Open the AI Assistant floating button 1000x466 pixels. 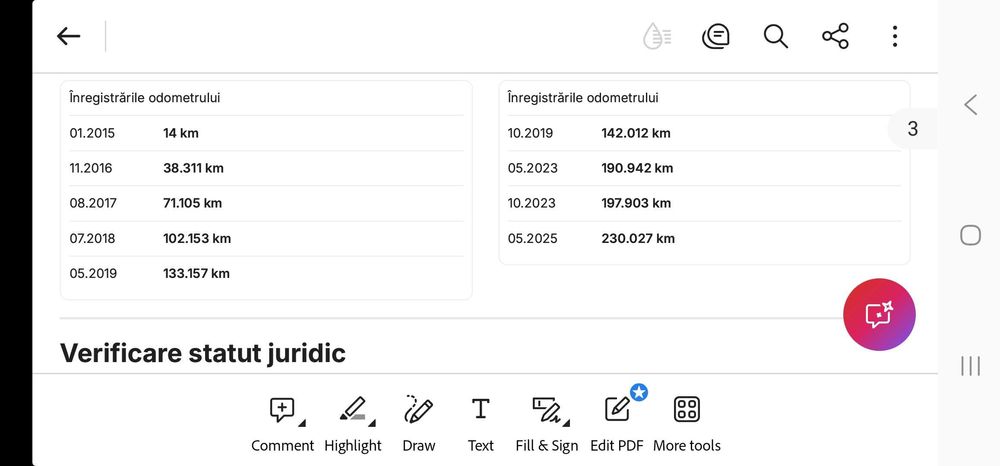click(x=879, y=314)
